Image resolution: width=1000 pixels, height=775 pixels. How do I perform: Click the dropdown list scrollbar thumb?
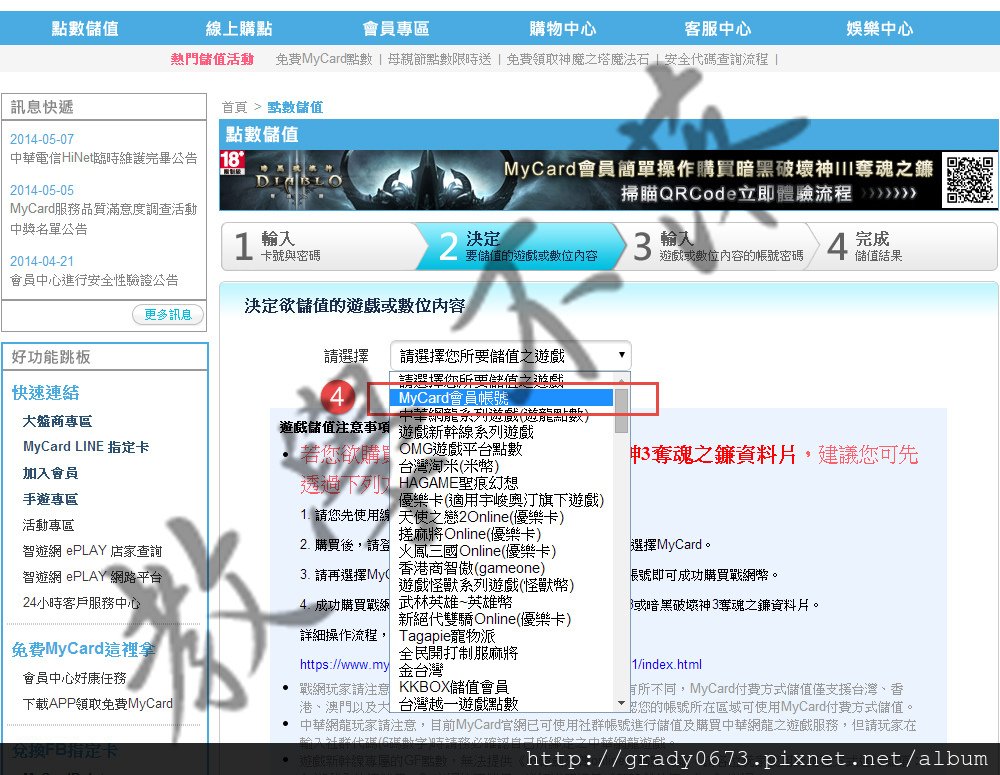click(x=621, y=410)
